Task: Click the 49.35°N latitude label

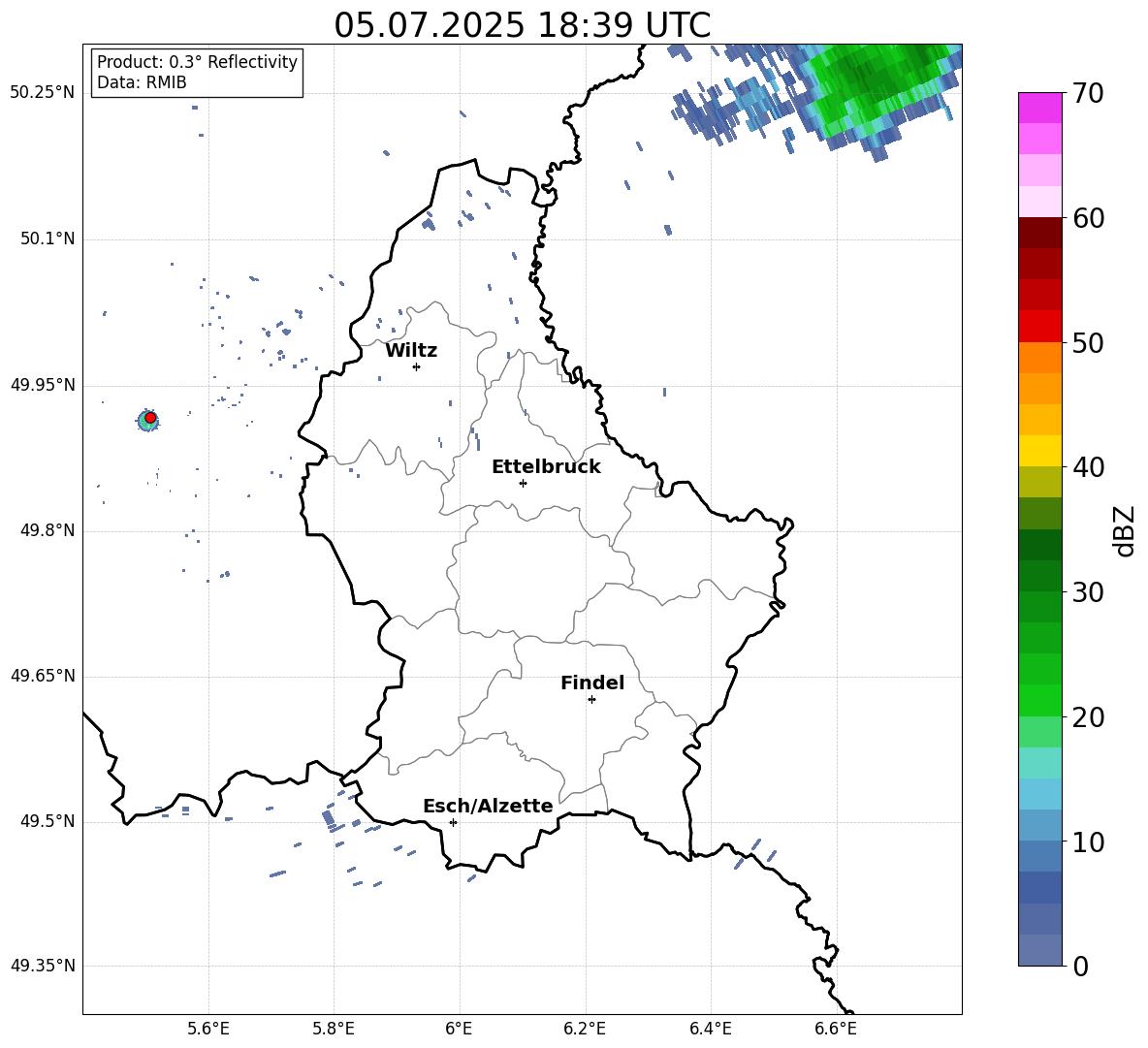Action: click(43, 966)
